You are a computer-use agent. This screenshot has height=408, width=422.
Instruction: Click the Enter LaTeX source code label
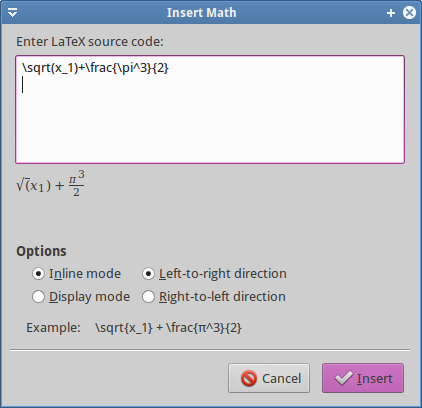tap(90, 42)
